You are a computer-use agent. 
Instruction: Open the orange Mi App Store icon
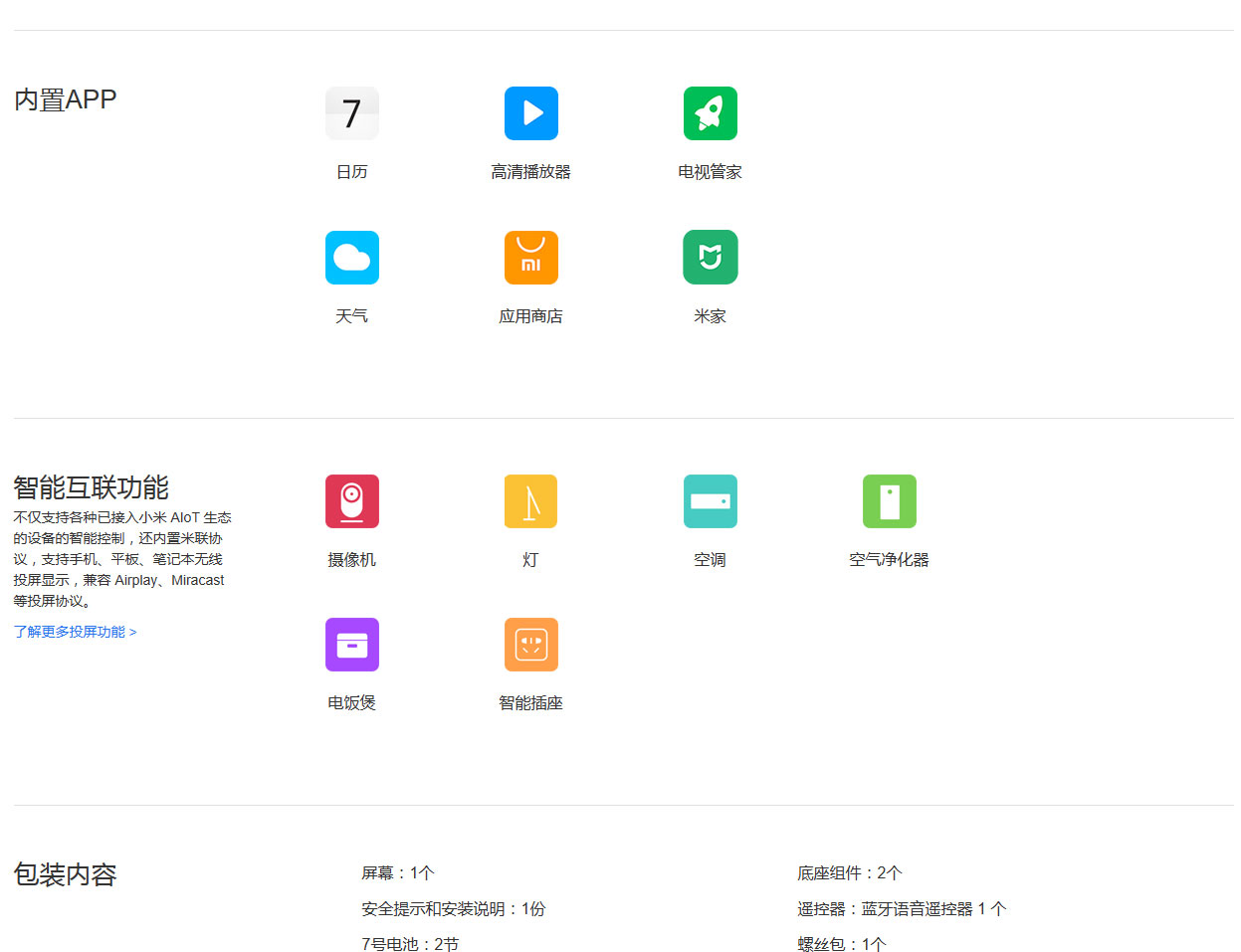(530, 258)
